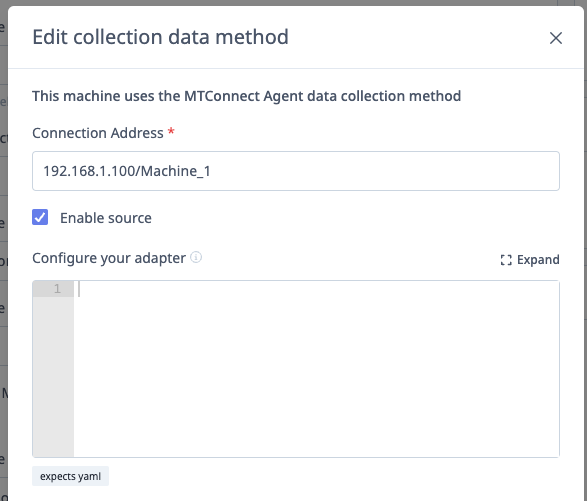
Task: Click the expects yaml badge
Action: [70, 476]
